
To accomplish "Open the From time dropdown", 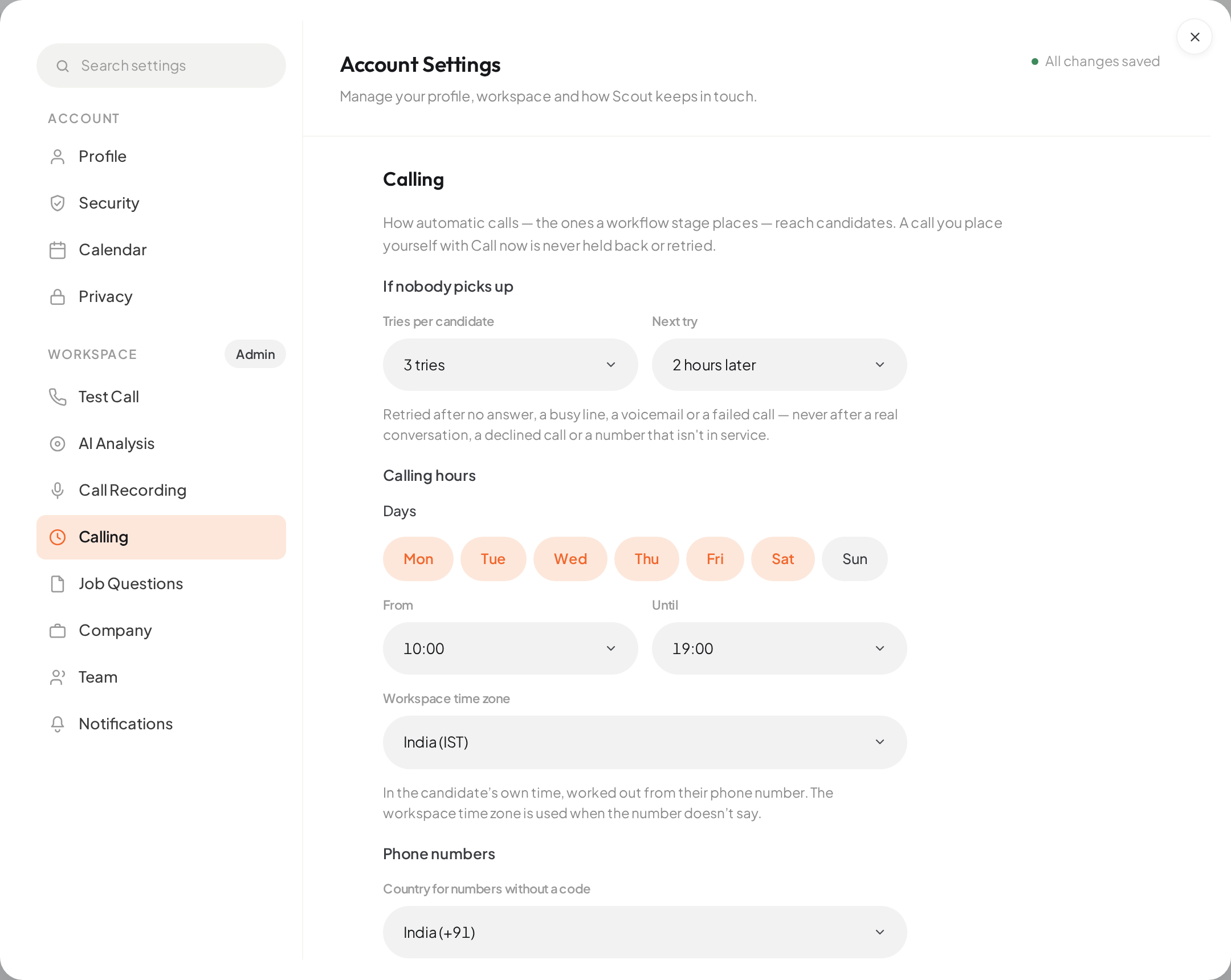I will pyautogui.click(x=510, y=648).
